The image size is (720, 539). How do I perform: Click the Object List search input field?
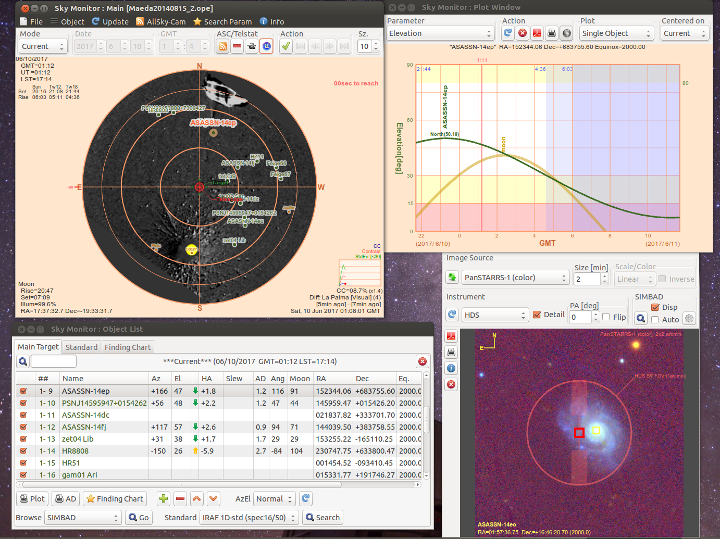click(53, 361)
